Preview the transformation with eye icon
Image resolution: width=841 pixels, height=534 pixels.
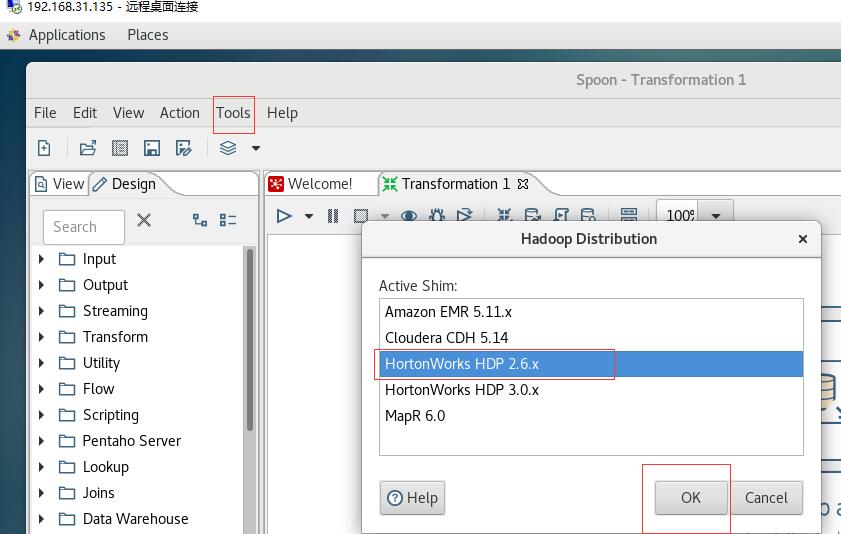409,216
